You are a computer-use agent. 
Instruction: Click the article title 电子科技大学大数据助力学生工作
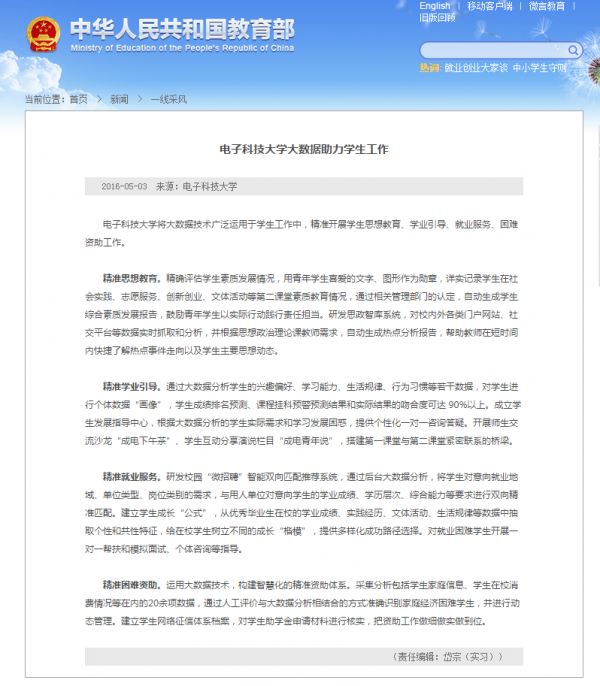(x=302, y=148)
